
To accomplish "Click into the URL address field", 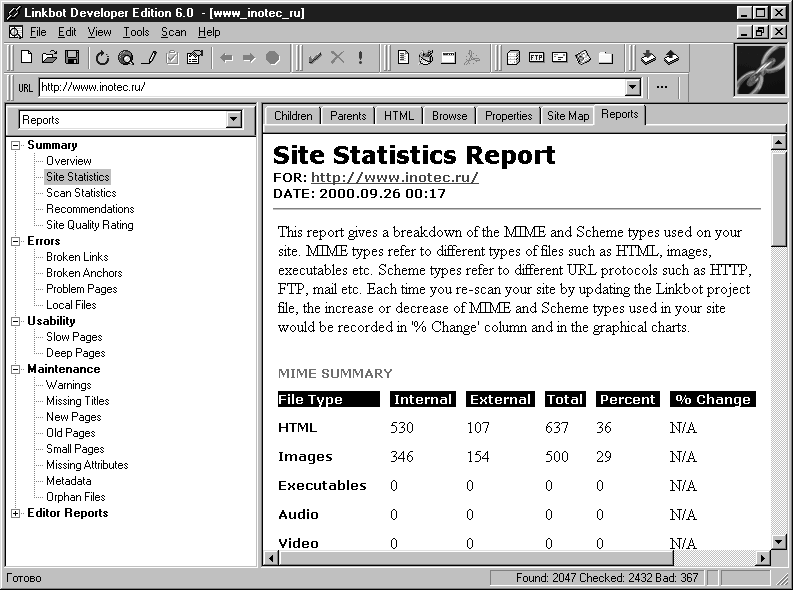I will [x=332, y=87].
